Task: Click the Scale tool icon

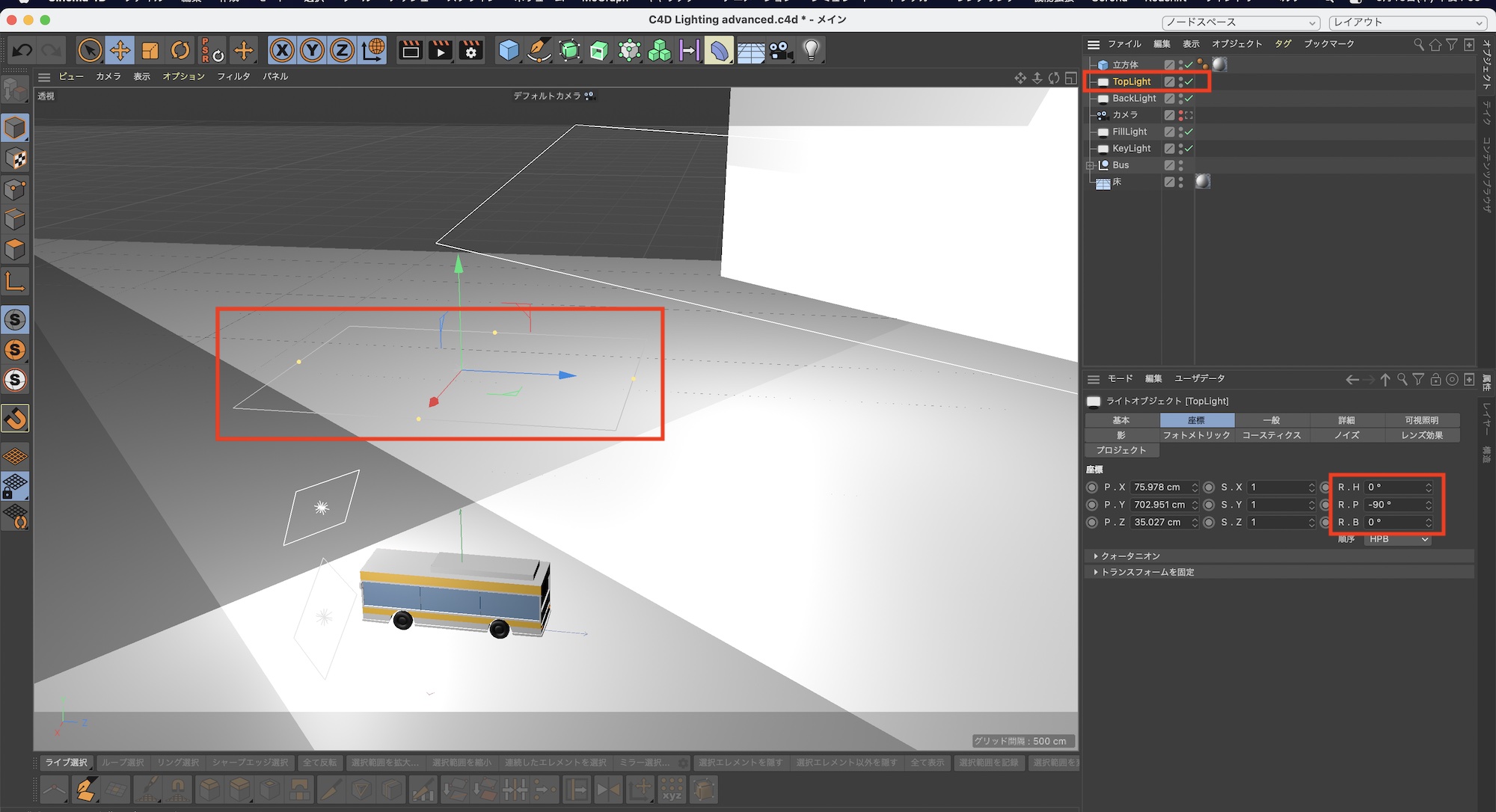Action: point(150,50)
